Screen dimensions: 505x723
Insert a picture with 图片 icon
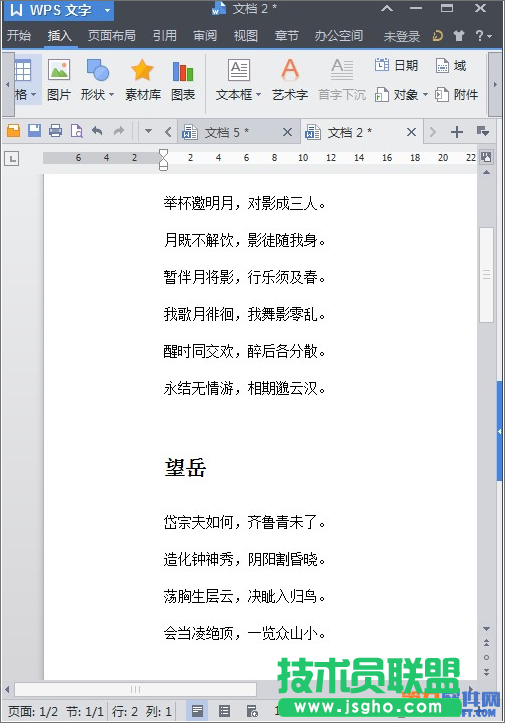(59, 80)
